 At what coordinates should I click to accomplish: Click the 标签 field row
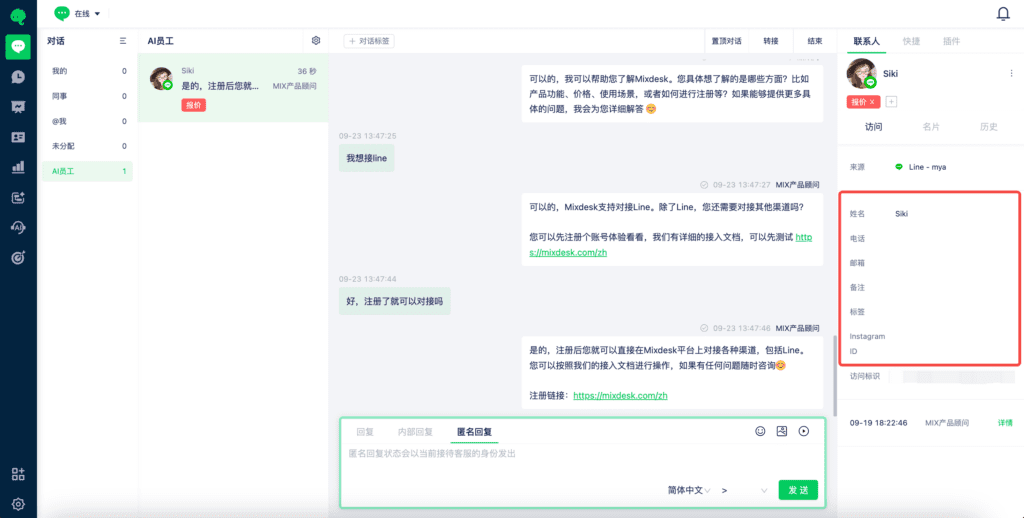[930, 312]
